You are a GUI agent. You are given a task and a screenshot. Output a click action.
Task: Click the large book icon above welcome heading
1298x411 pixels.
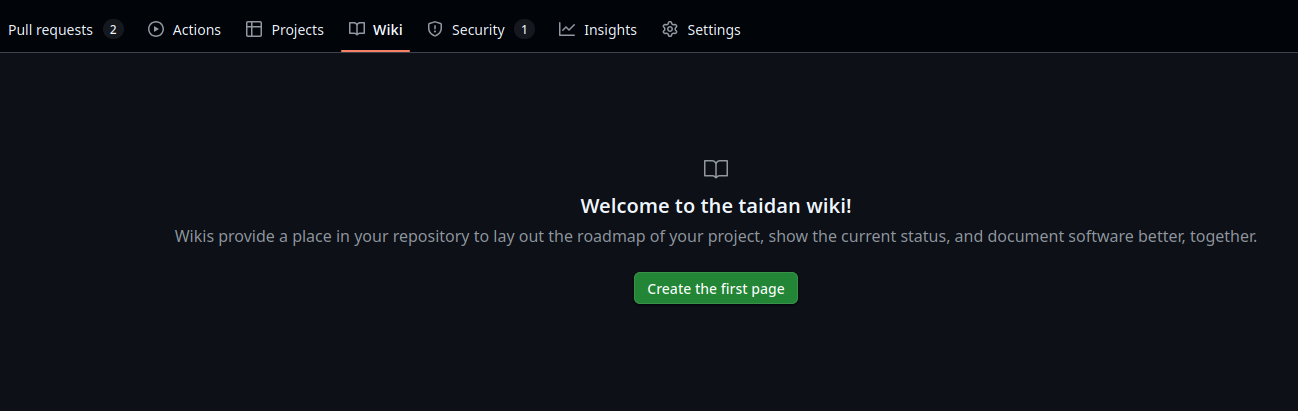[x=716, y=169]
